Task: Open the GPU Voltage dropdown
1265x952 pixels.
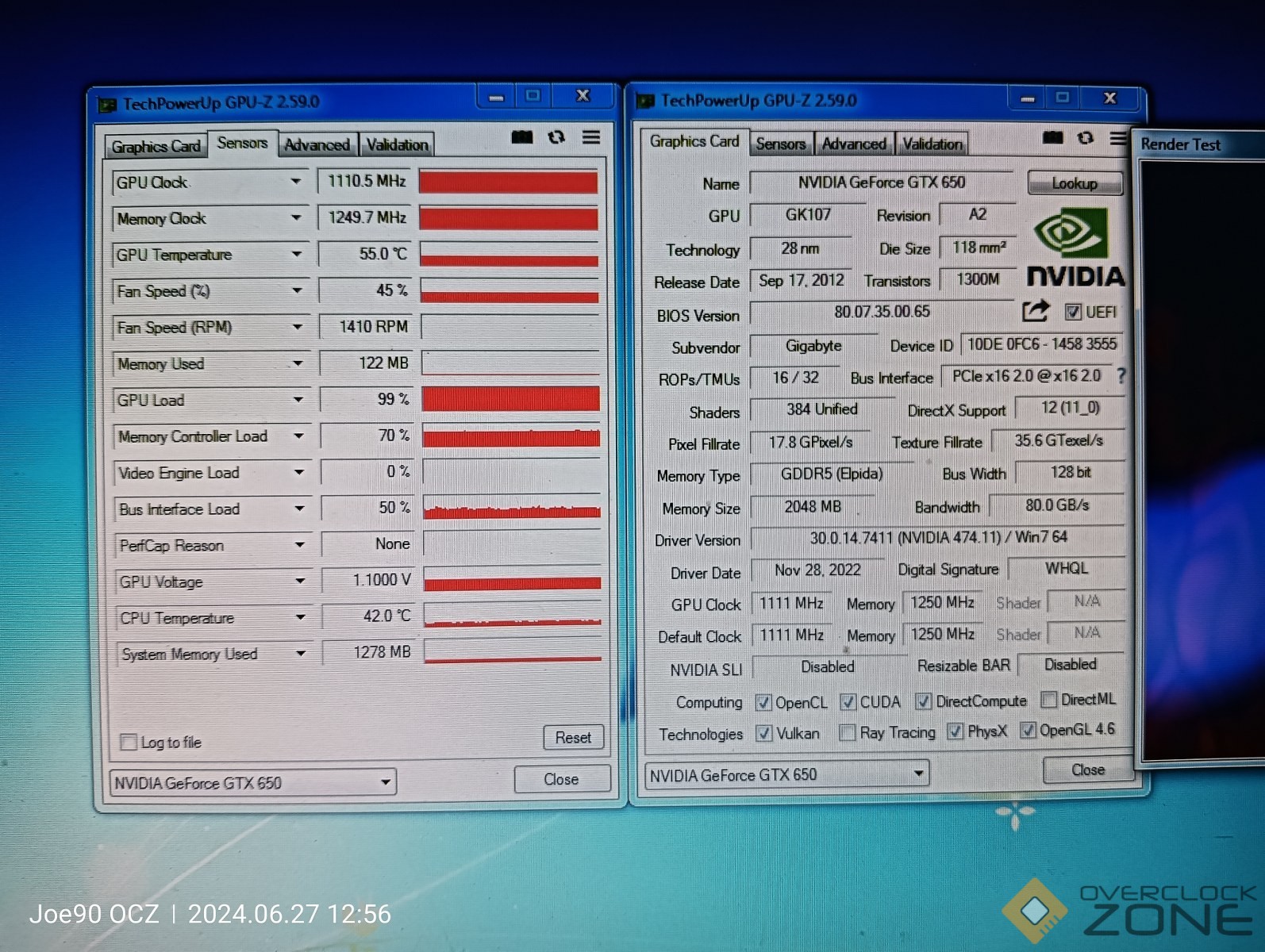Action: tap(300, 581)
